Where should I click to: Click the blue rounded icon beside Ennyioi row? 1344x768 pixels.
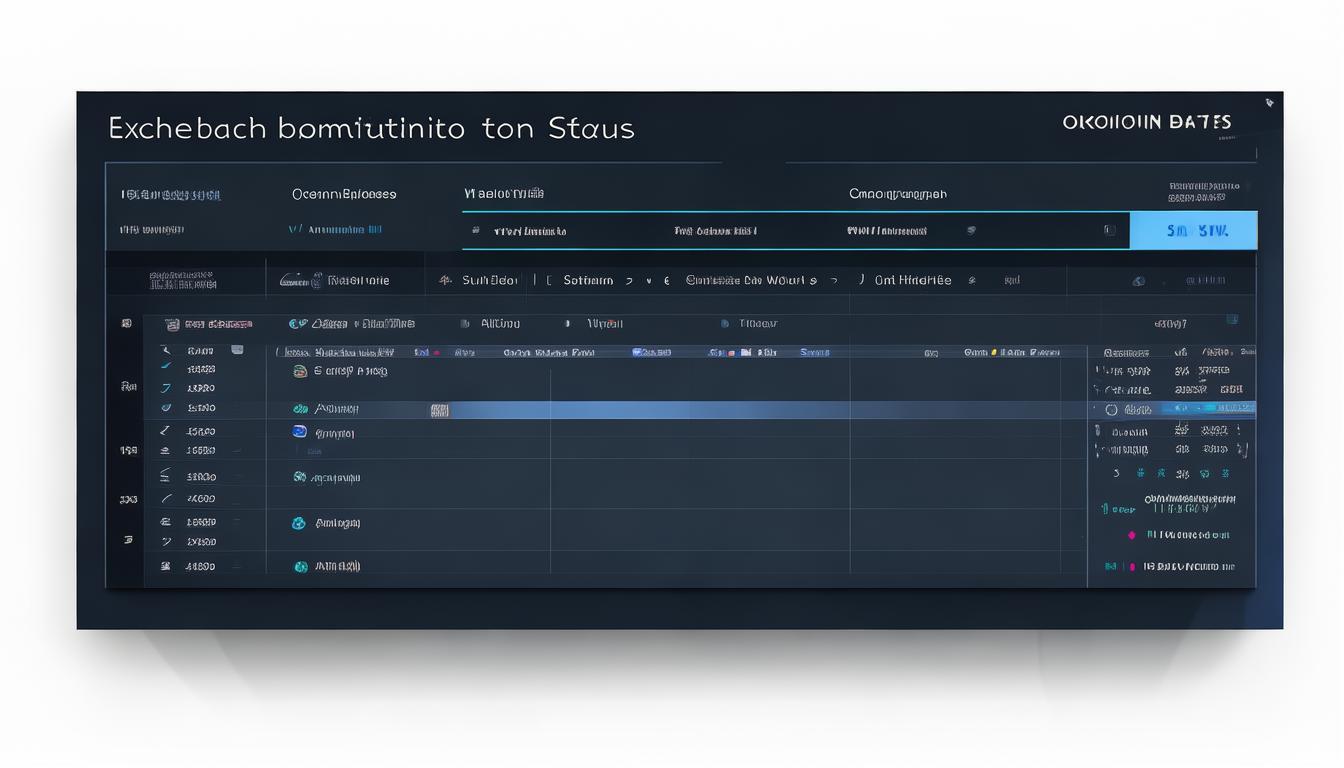(x=299, y=432)
